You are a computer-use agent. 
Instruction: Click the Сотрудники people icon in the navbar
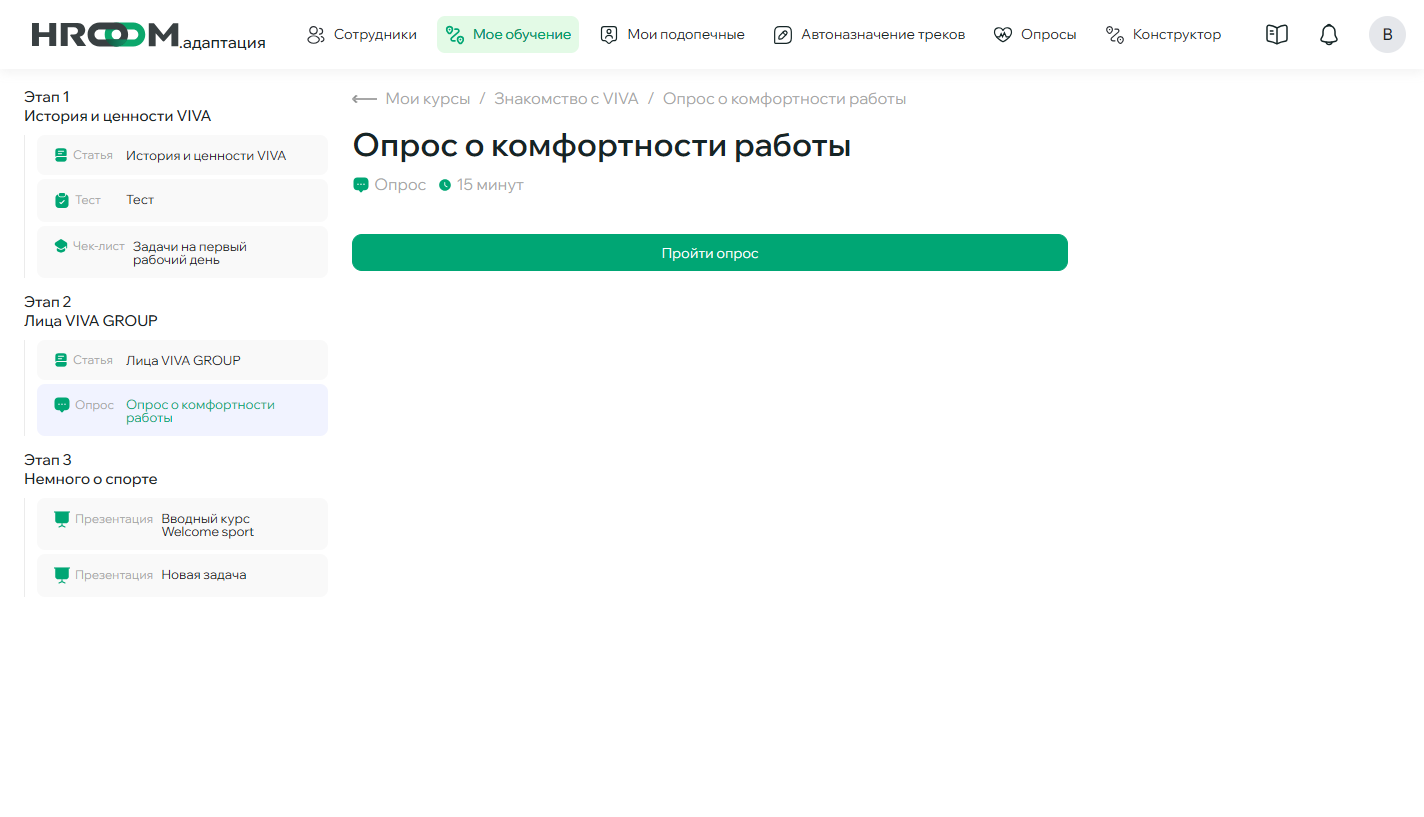coord(315,34)
